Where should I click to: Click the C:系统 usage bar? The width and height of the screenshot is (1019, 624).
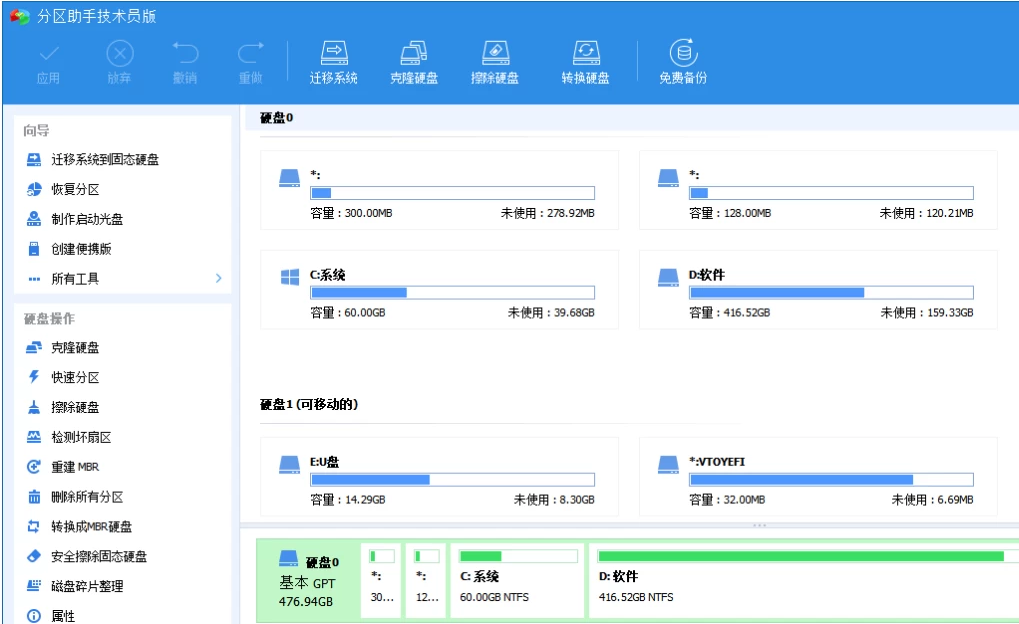pos(452,292)
